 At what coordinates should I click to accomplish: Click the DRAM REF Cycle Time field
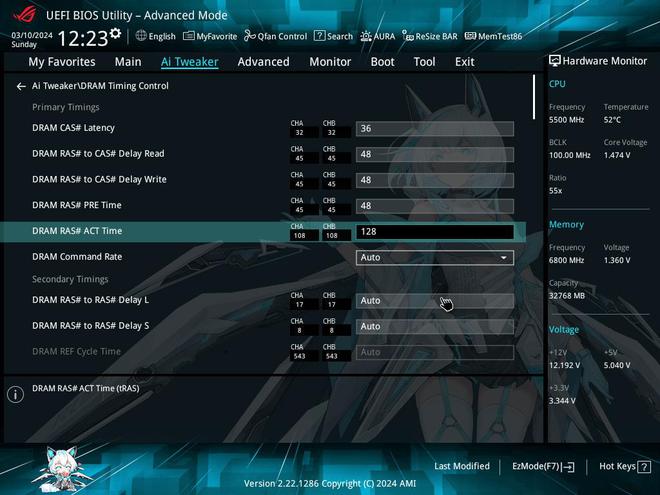click(435, 352)
